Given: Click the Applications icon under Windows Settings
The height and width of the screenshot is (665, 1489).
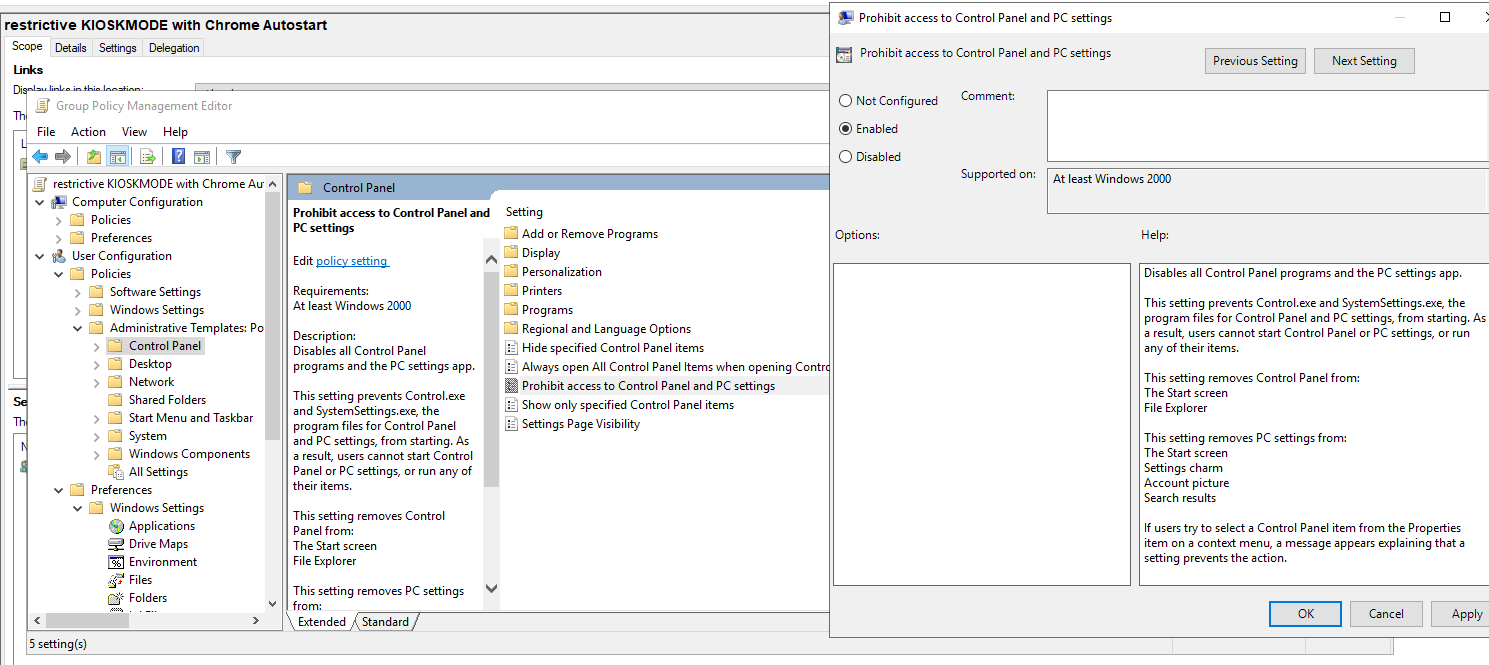Looking at the screenshot, I should [x=116, y=526].
